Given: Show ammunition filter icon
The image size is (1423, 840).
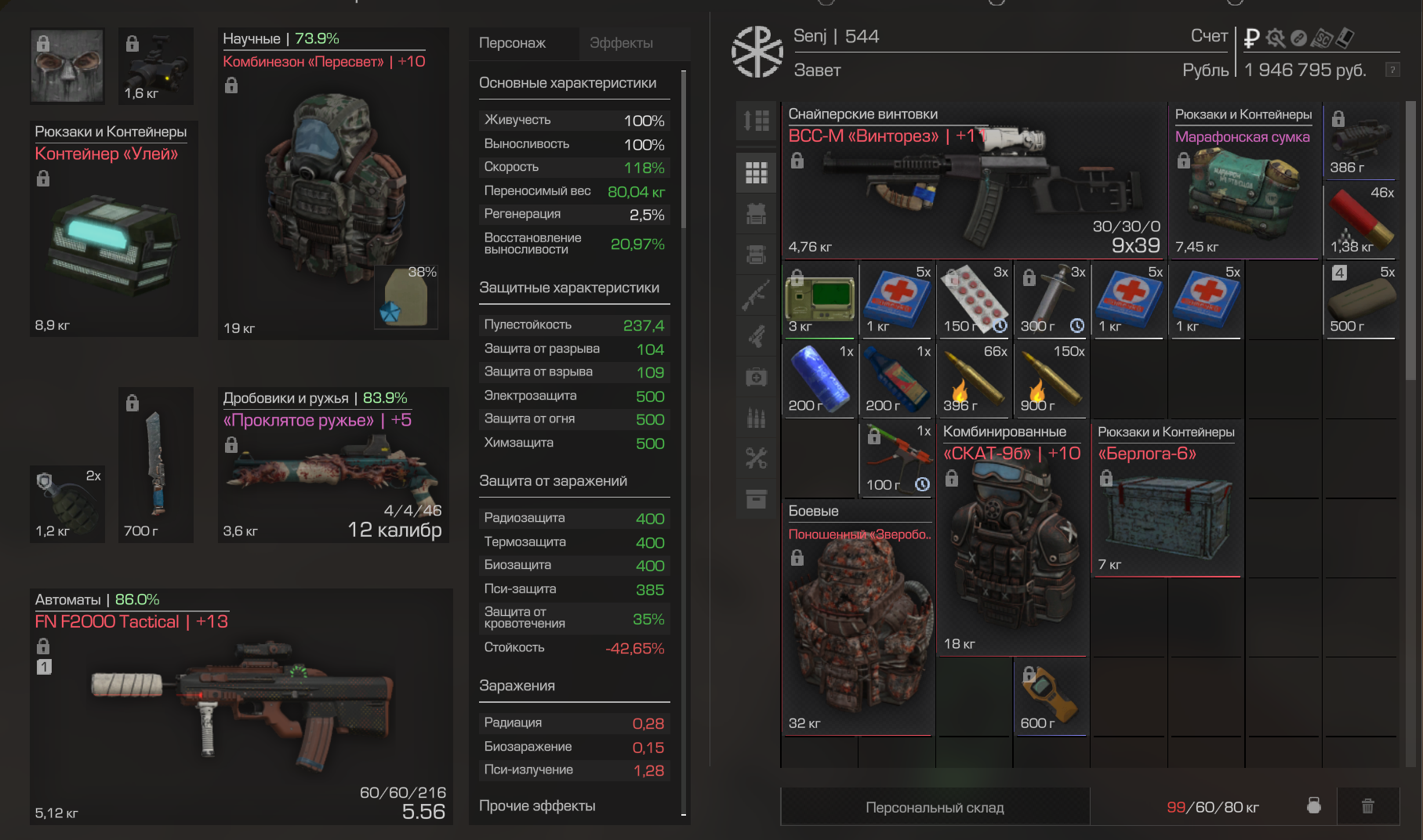Looking at the screenshot, I should [x=756, y=418].
